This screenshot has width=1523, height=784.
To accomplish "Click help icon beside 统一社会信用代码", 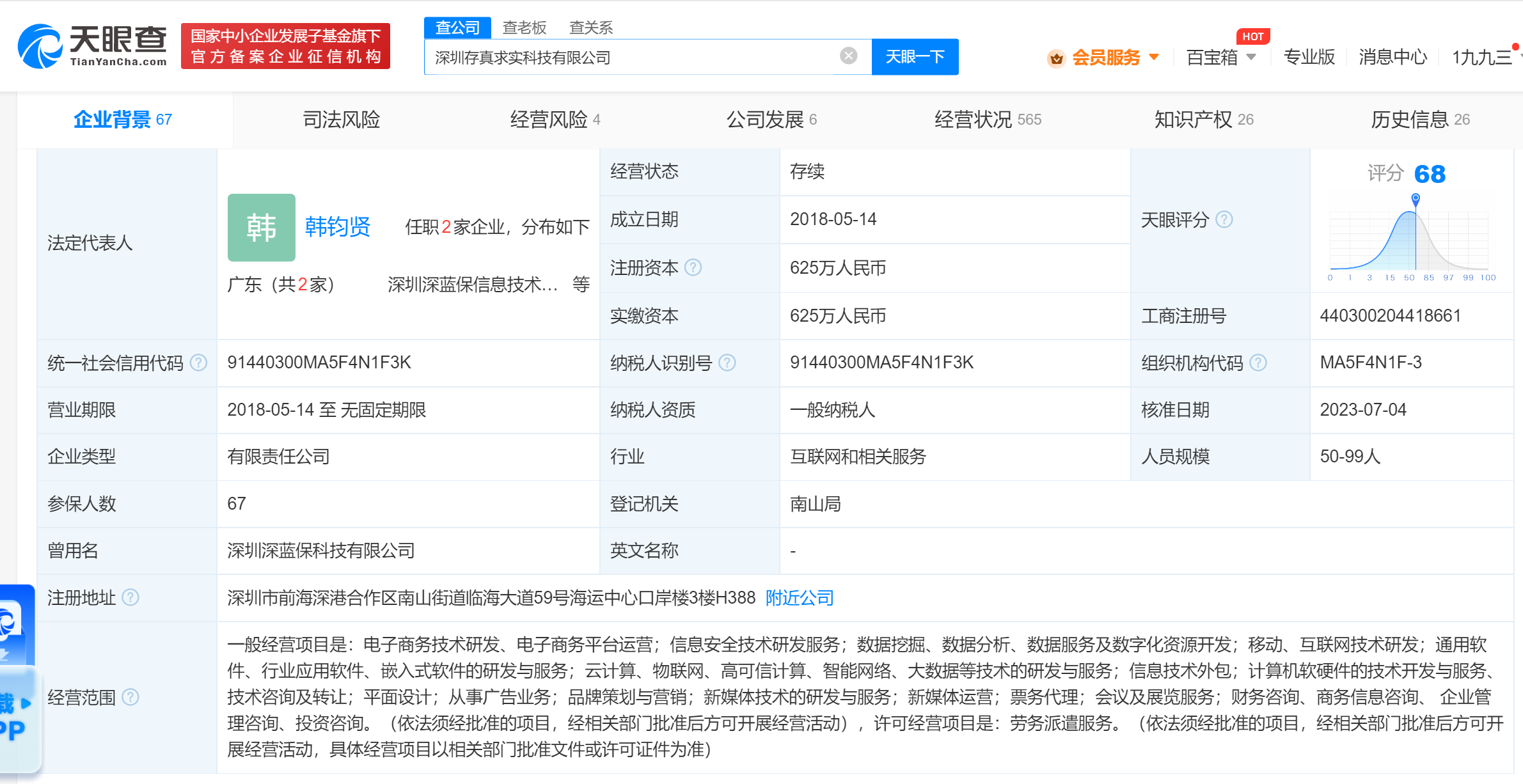I will tap(199, 363).
